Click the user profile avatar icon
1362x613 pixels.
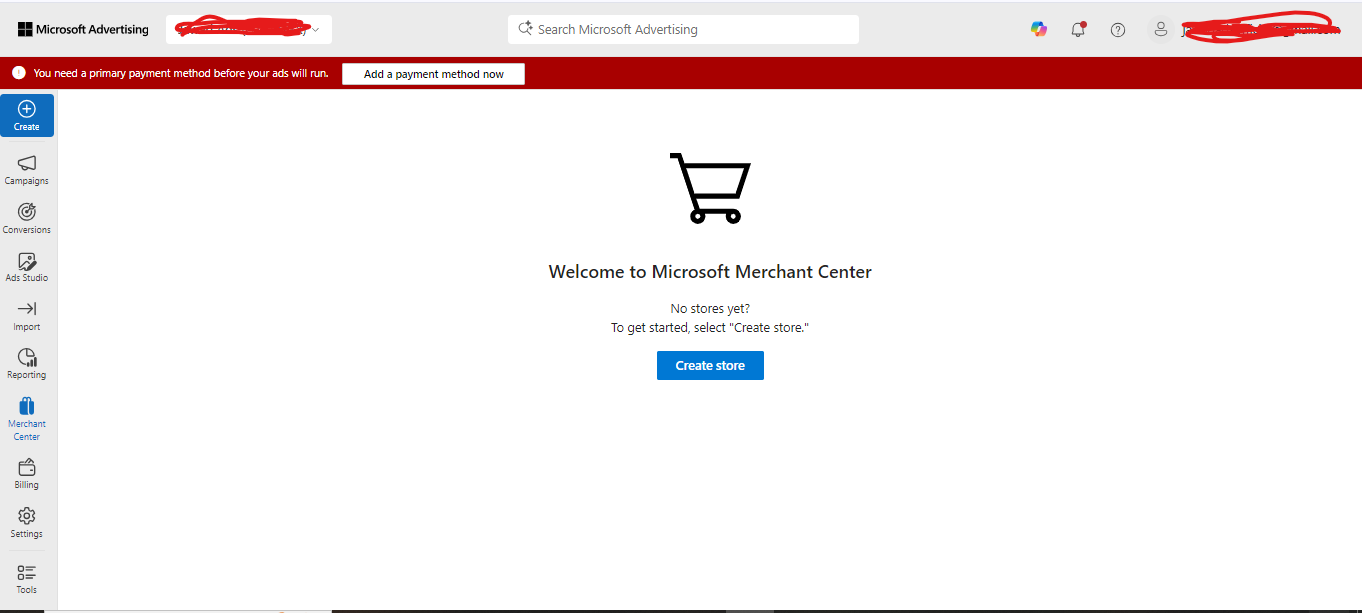point(1160,29)
